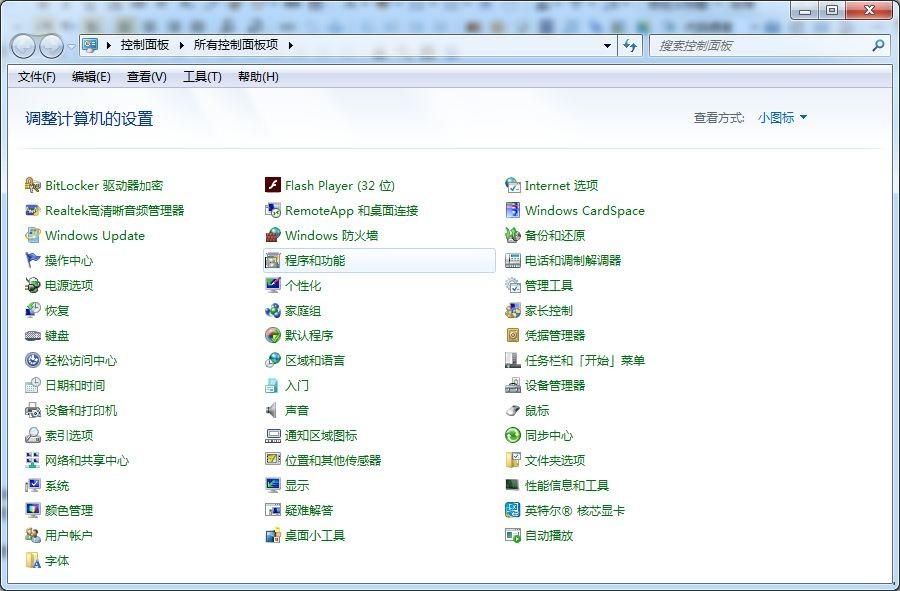900x591 pixels.
Task: Go forward with the Forward button
Action: click(52, 46)
